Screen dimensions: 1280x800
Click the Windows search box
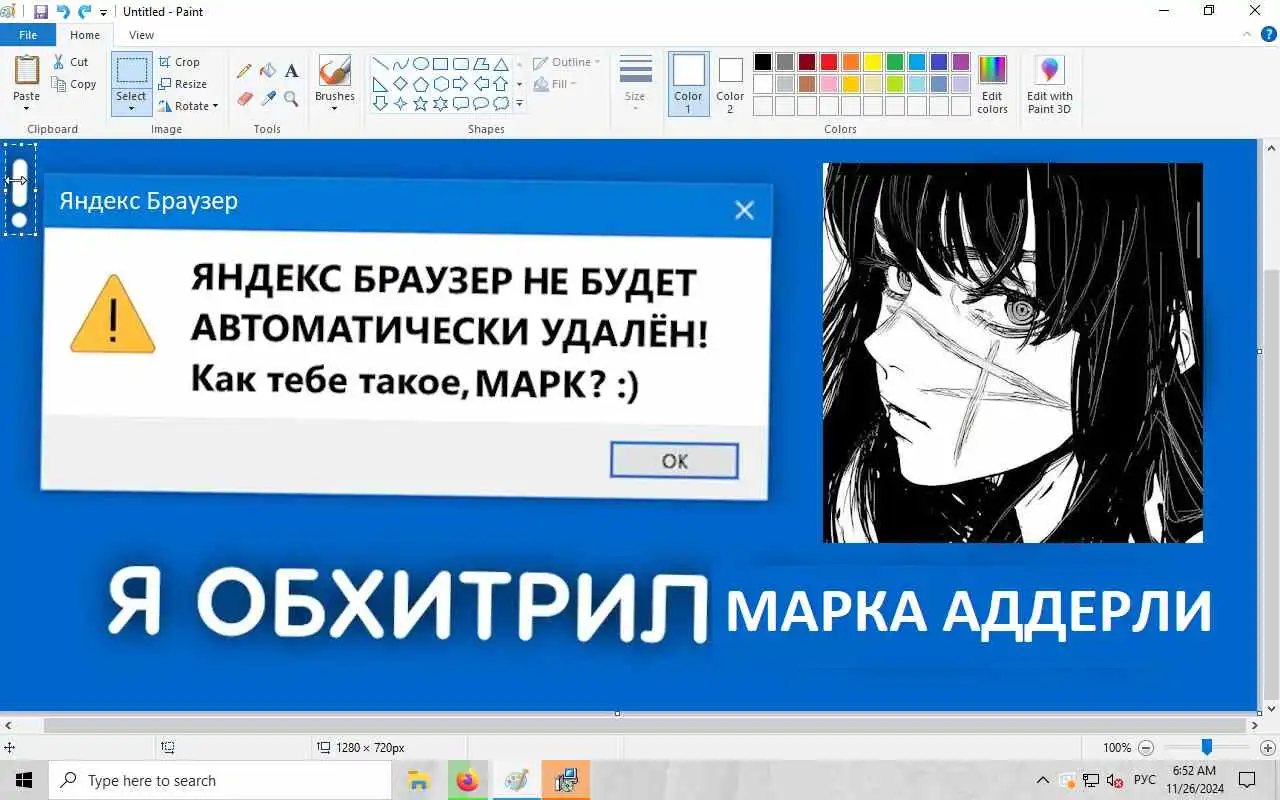click(x=221, y=781)
